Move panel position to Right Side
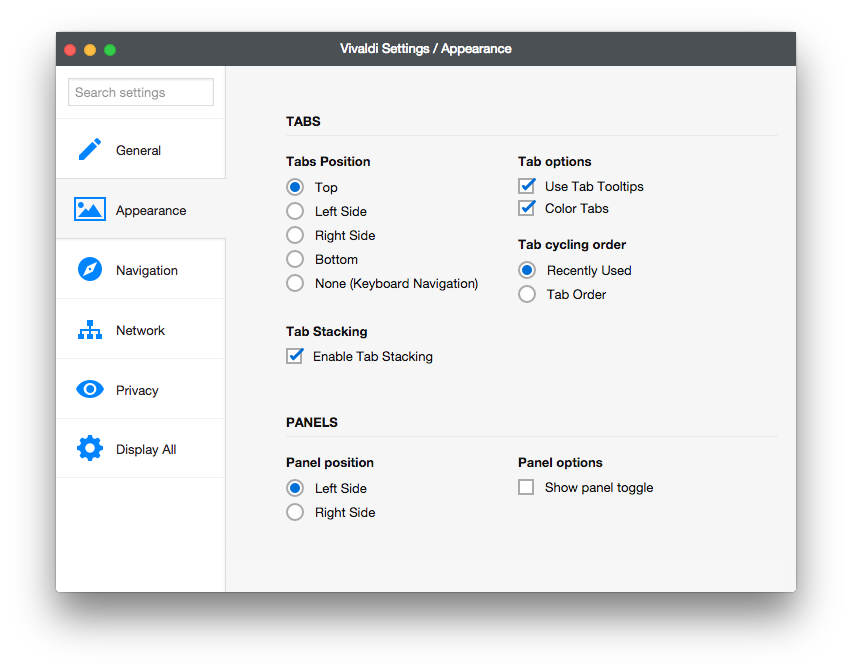Screen dimensions: 852x672 click(295, 512)
